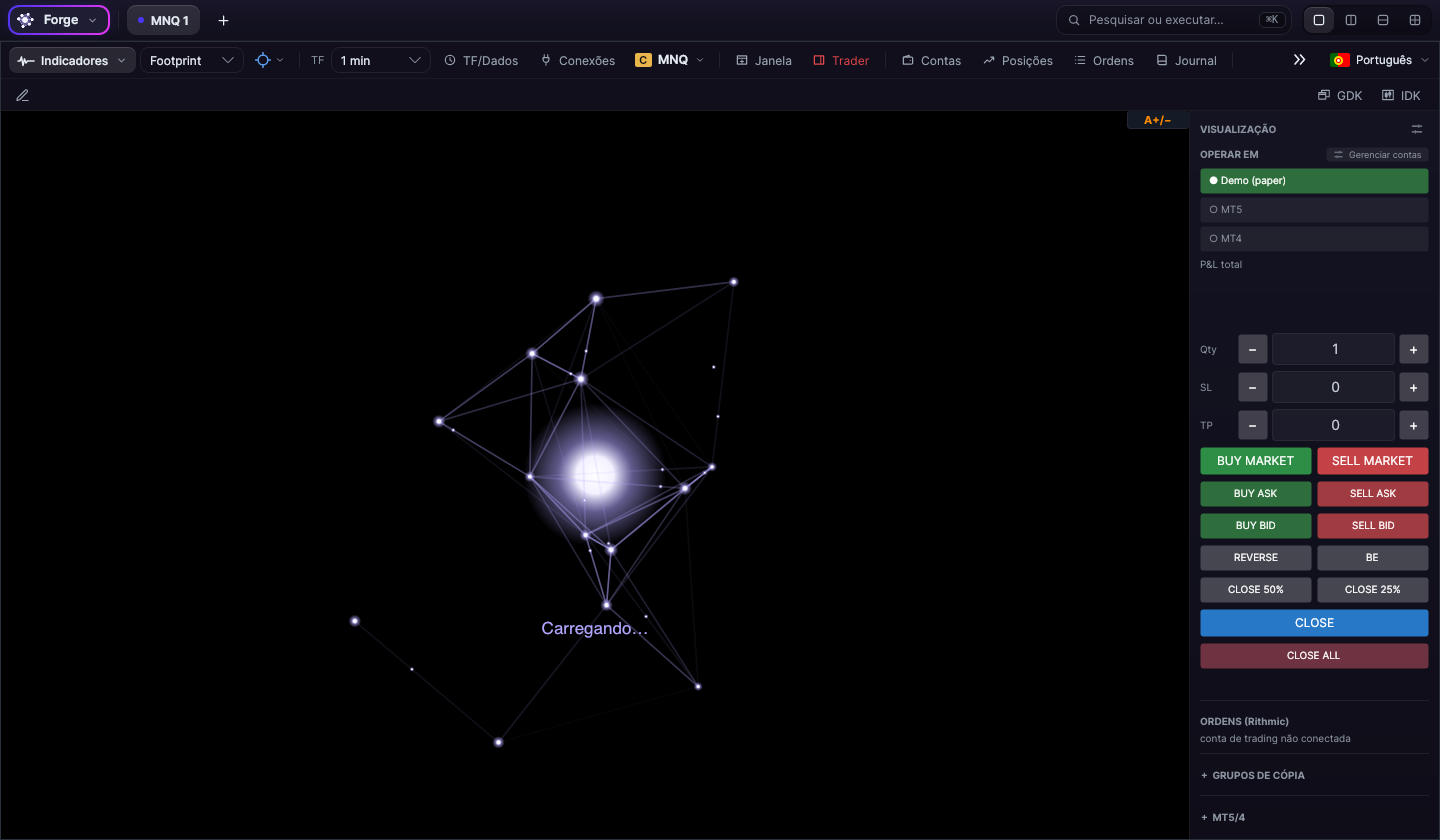Open the Footprint chart type dropdown
Viewport: 1440px width, 840px height.
(192, 60)
